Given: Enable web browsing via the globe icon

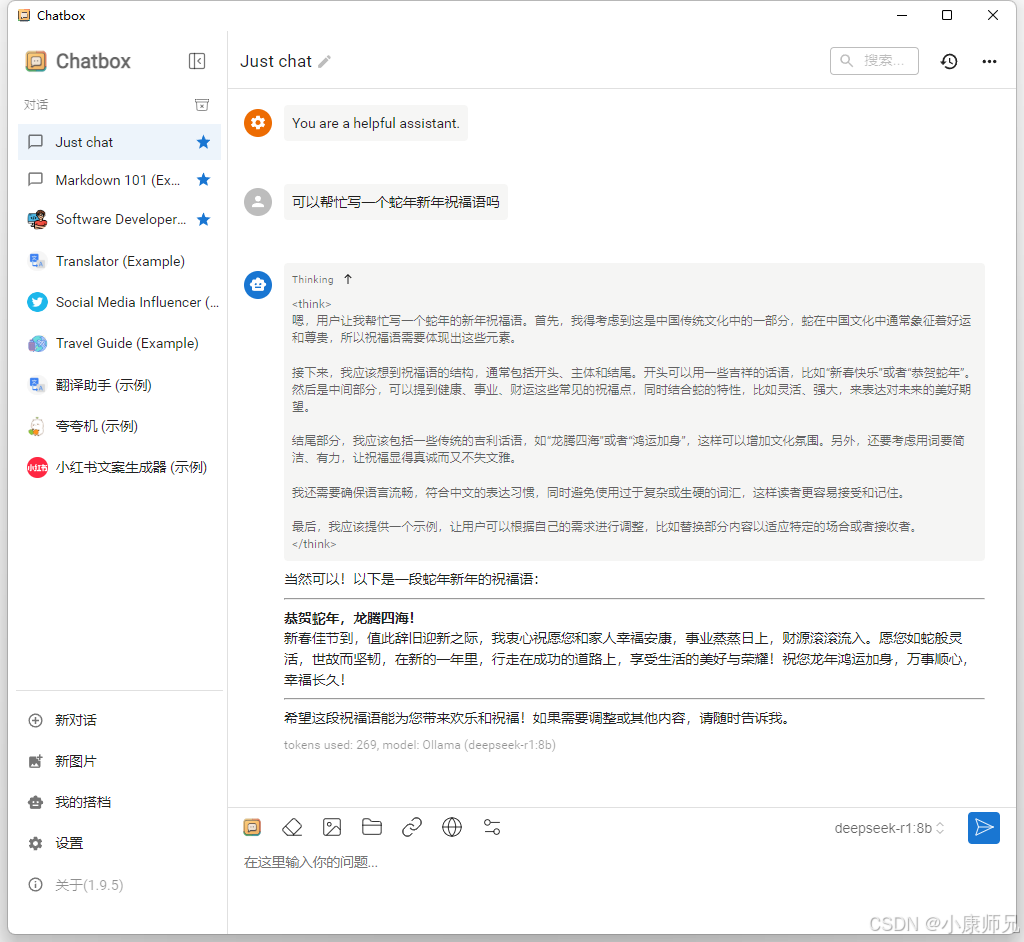Looking at the screenshot, I should point(452,827).
